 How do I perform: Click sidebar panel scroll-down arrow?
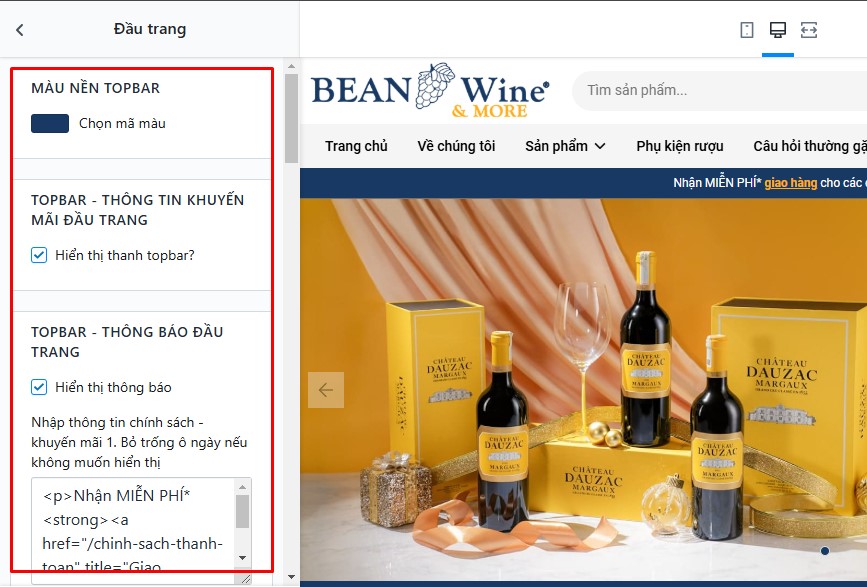(x=291, y=577)
